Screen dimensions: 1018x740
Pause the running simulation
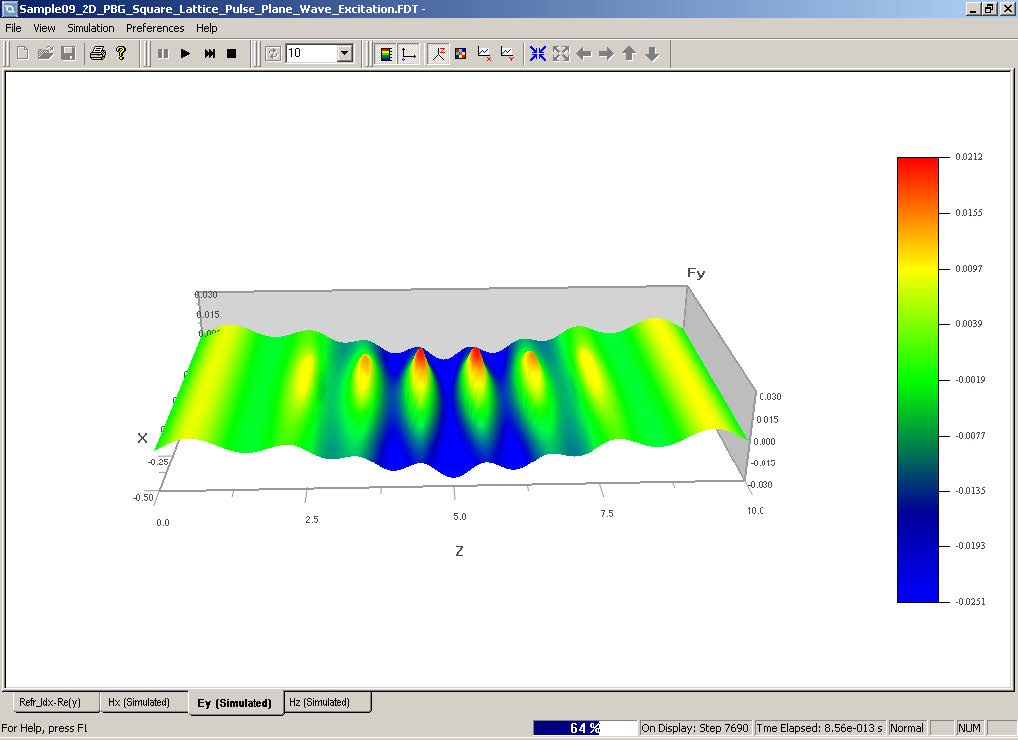point(163,54)
